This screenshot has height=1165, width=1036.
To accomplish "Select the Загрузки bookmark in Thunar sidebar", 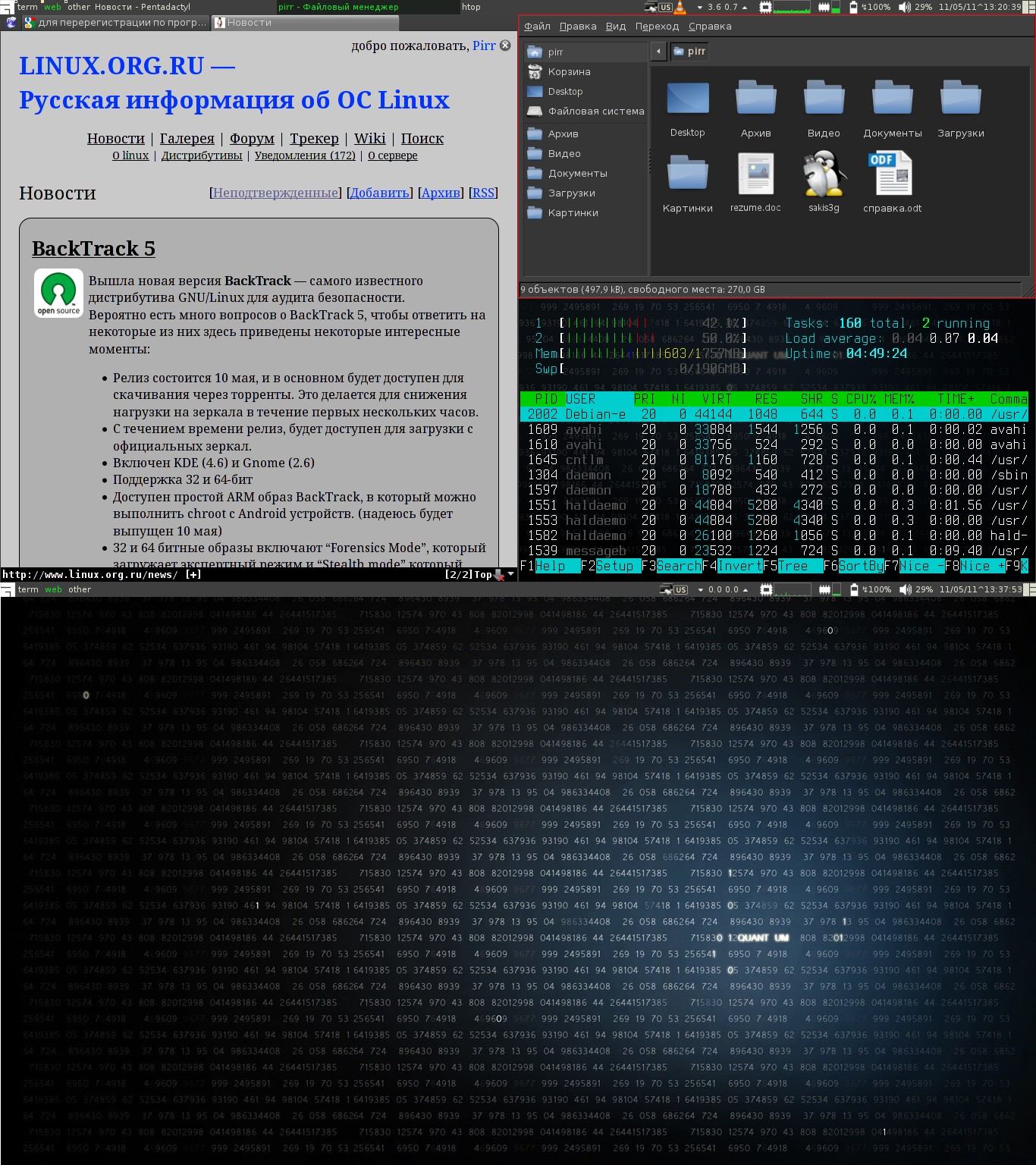I will tap(585, 193).
